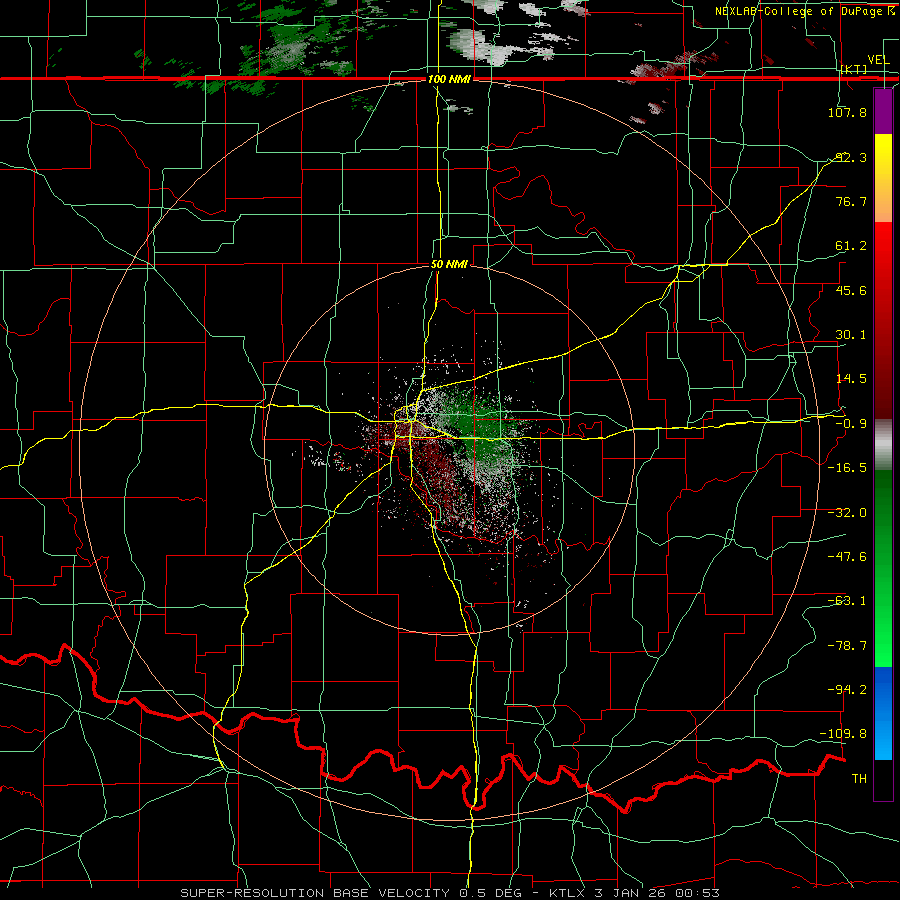
Task: Click the VEL legend heading
Action: [878, 60]
